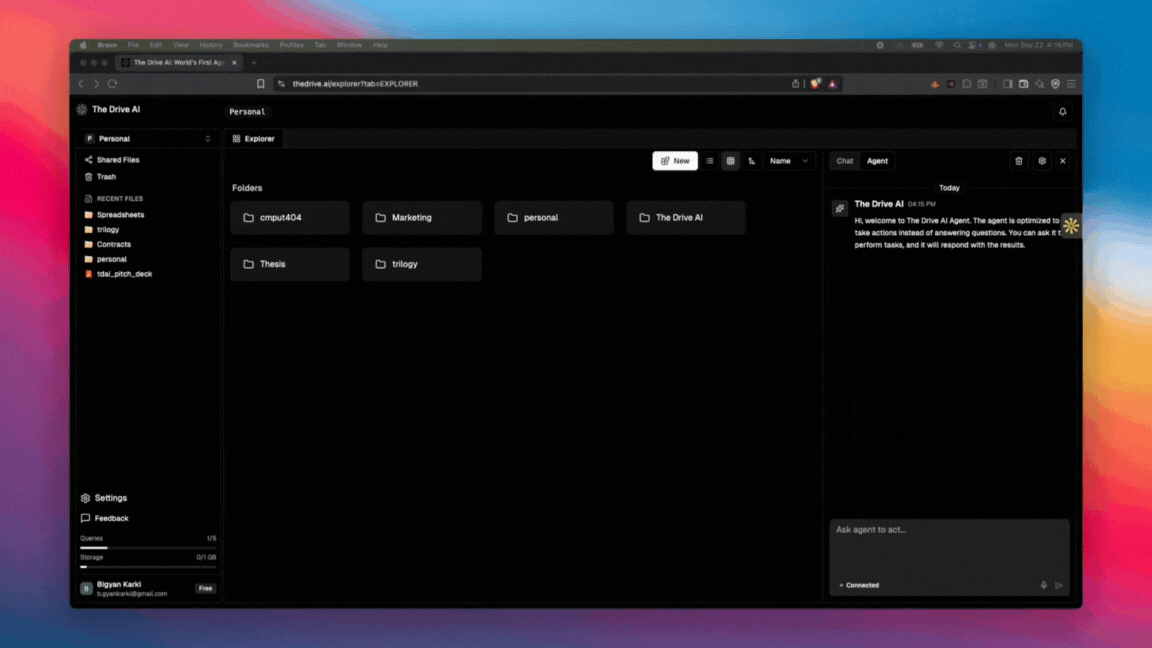This screenshot has height=648, width=1152.
Task: Click the Explorer tab
Action: 253,138
